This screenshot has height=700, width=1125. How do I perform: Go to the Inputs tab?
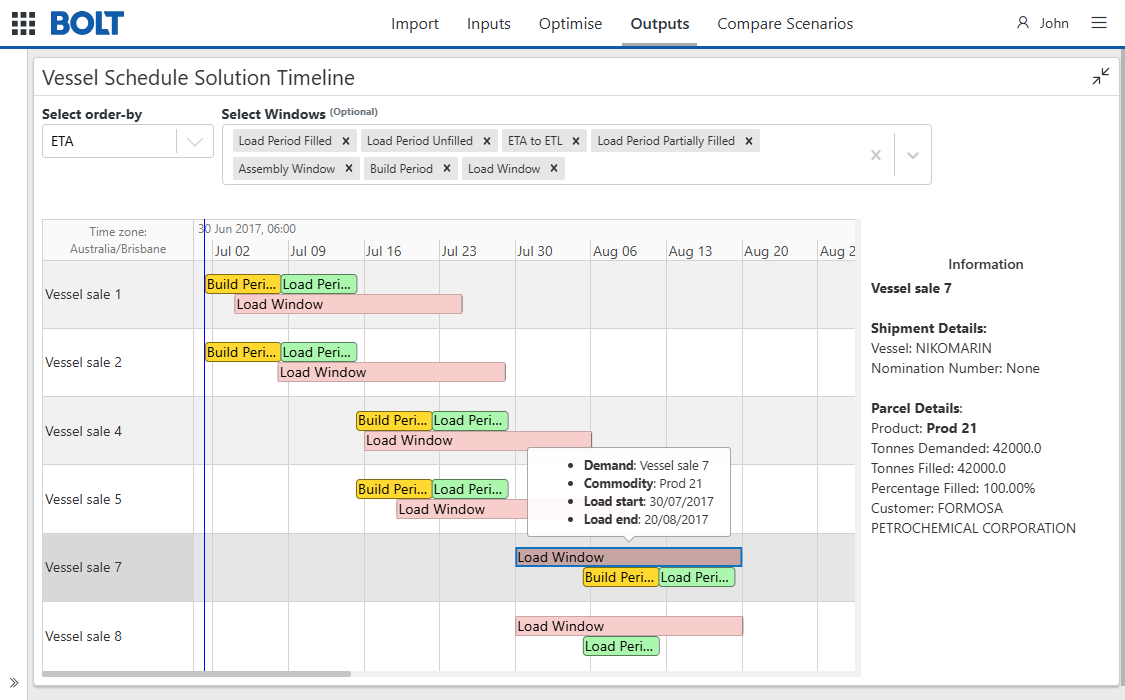489,24
